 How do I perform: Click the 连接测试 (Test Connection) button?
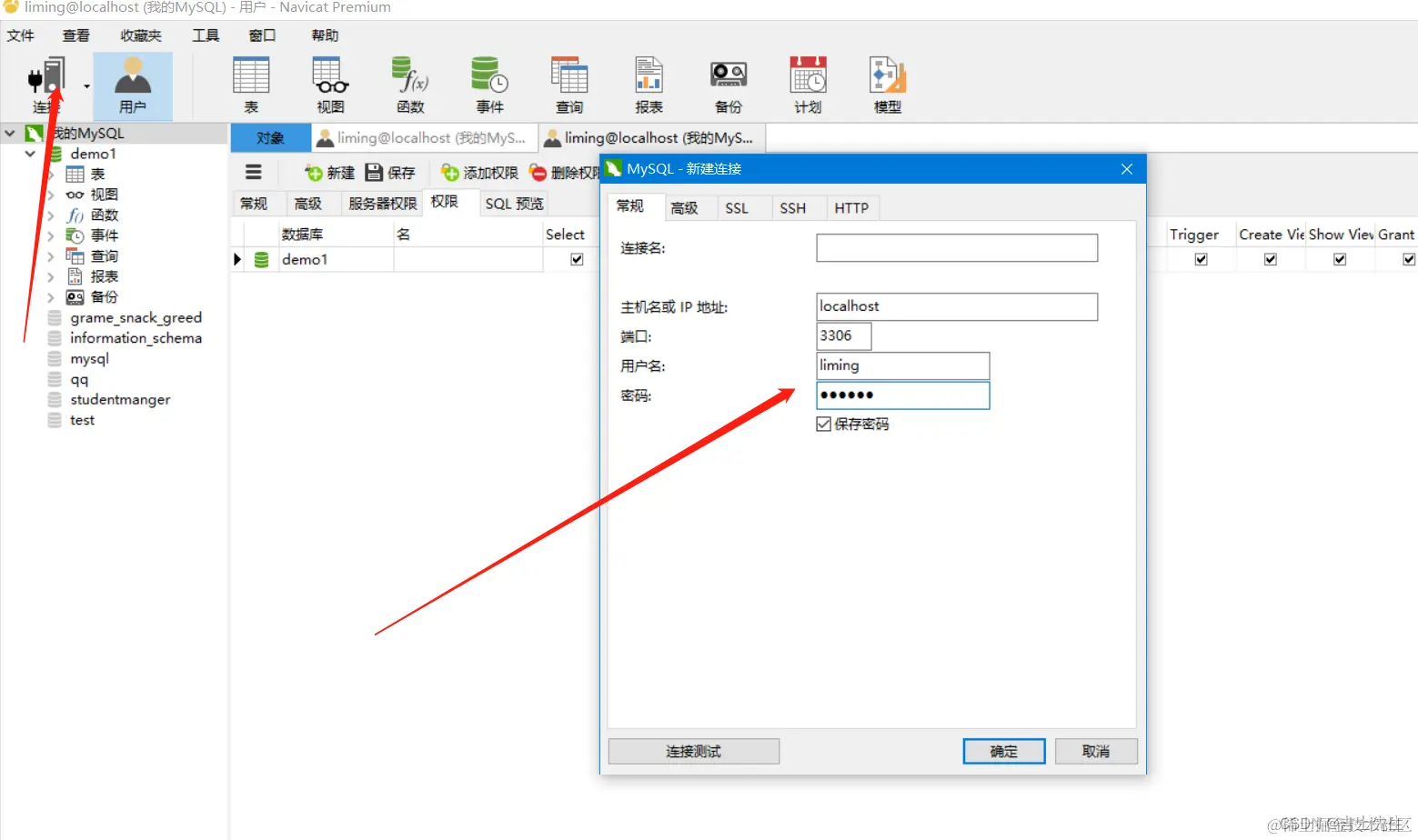[694, 752]
